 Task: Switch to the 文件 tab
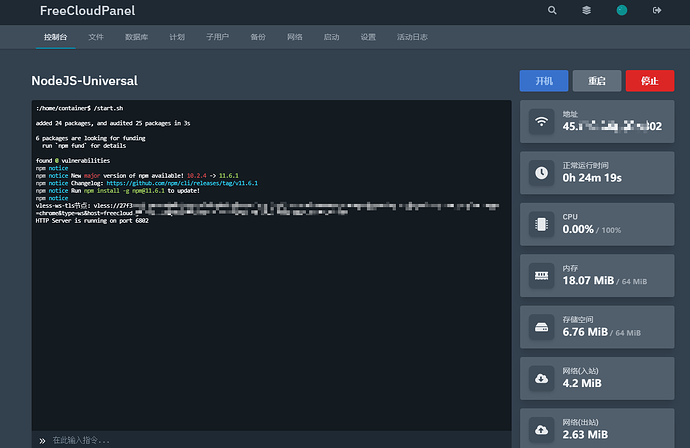96,37
